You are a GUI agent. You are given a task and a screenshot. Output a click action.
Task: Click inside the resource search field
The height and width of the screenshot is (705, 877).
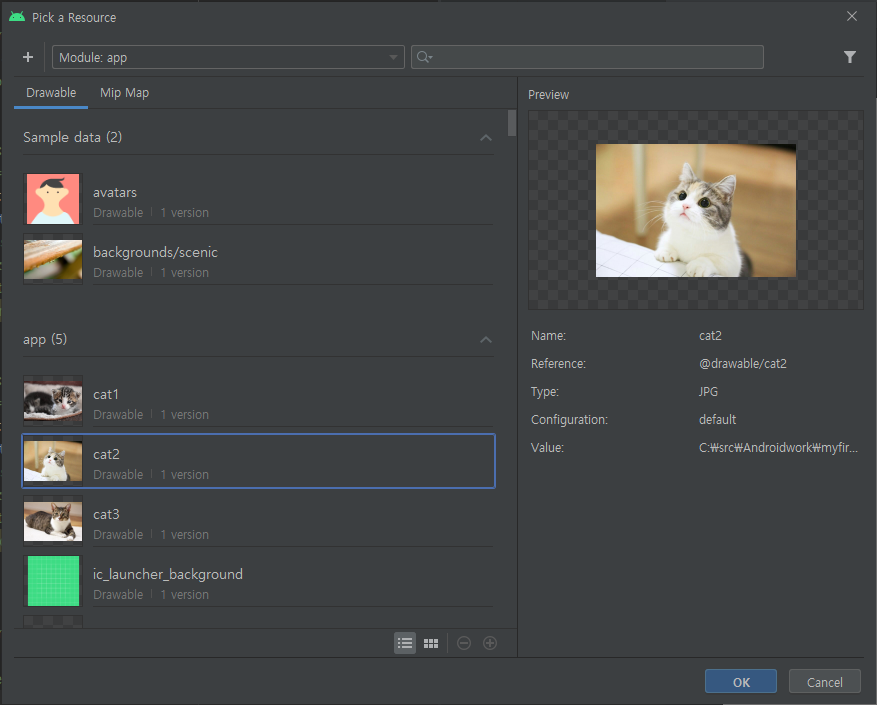click(587, 57)
